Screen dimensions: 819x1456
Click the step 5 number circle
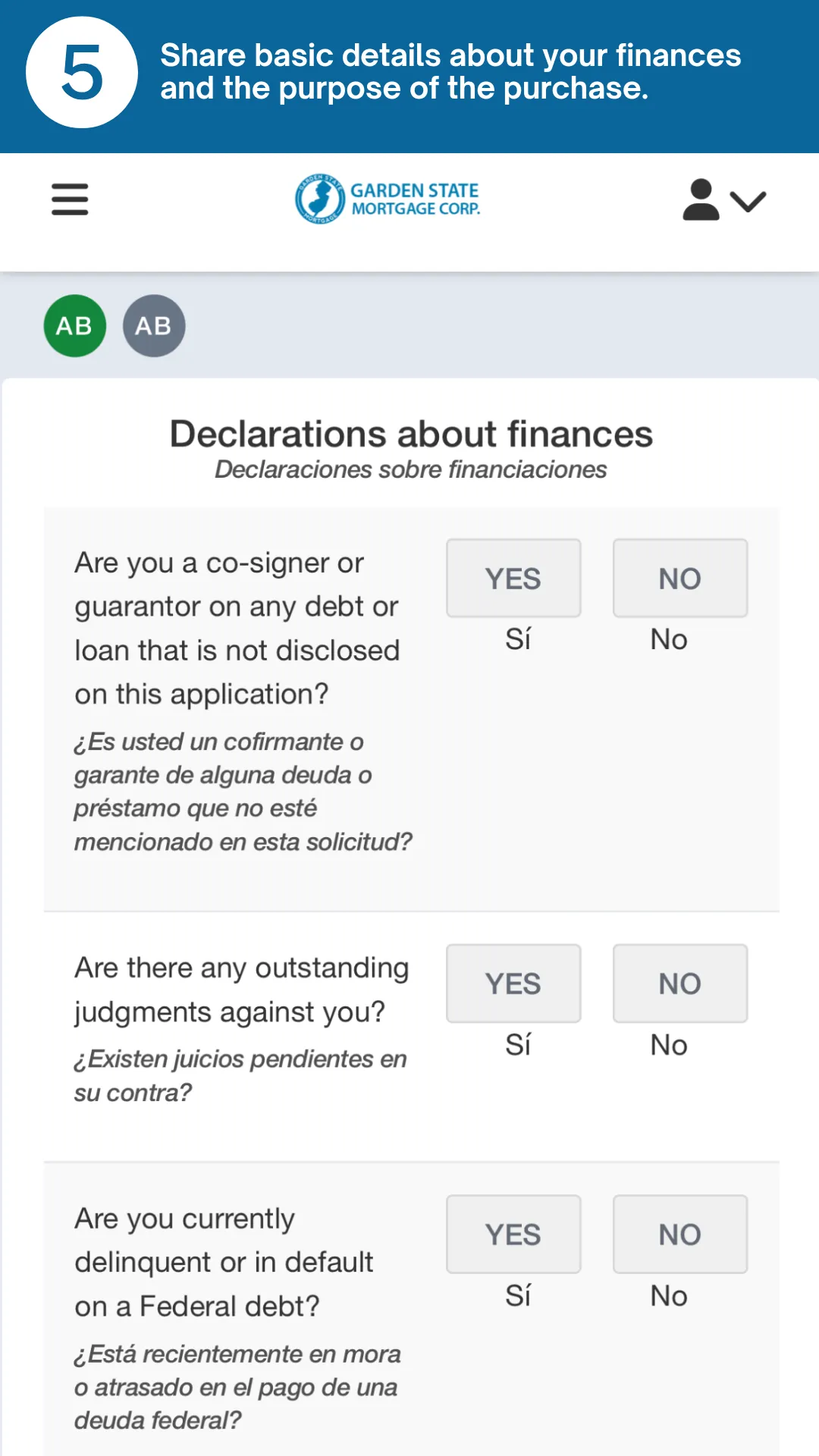coord(82,73)
